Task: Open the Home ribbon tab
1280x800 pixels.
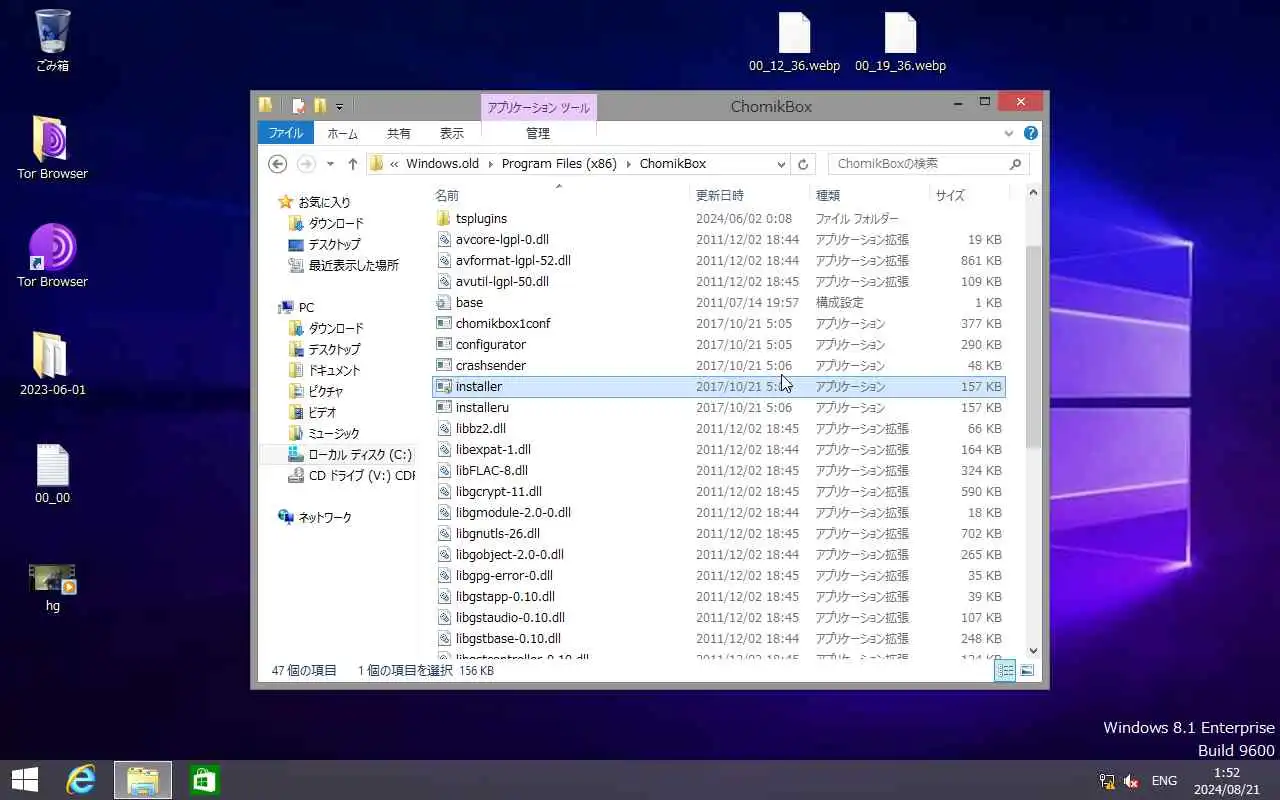Action: pos(342,133)
